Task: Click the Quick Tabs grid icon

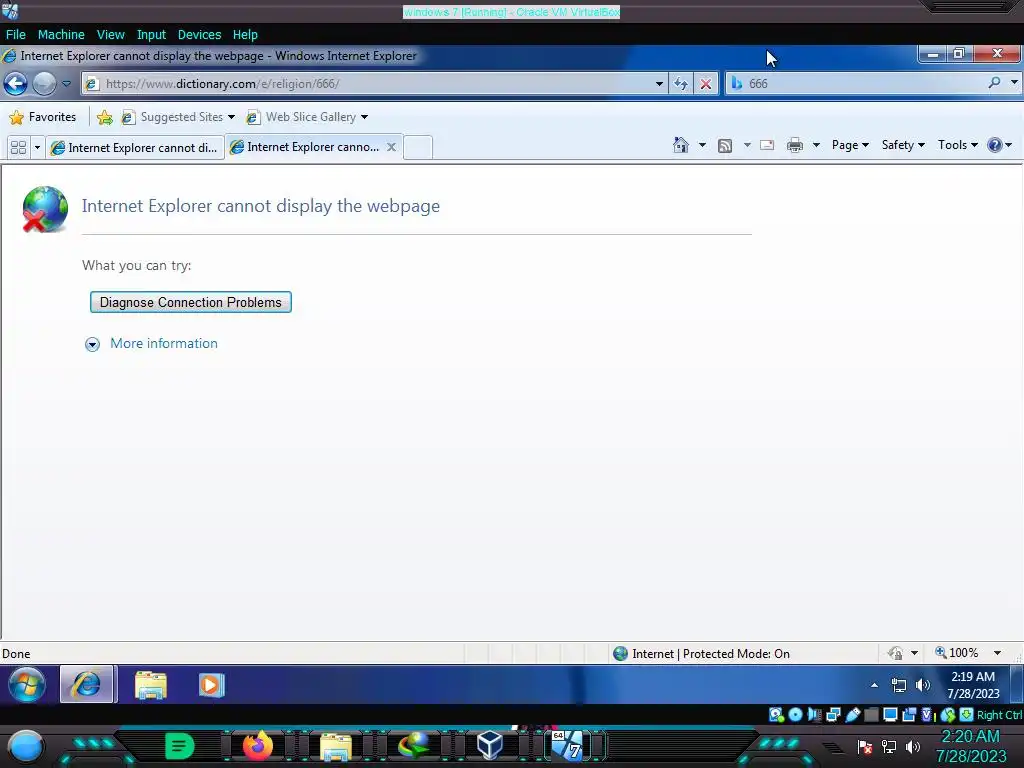Action: click(18, 148)
